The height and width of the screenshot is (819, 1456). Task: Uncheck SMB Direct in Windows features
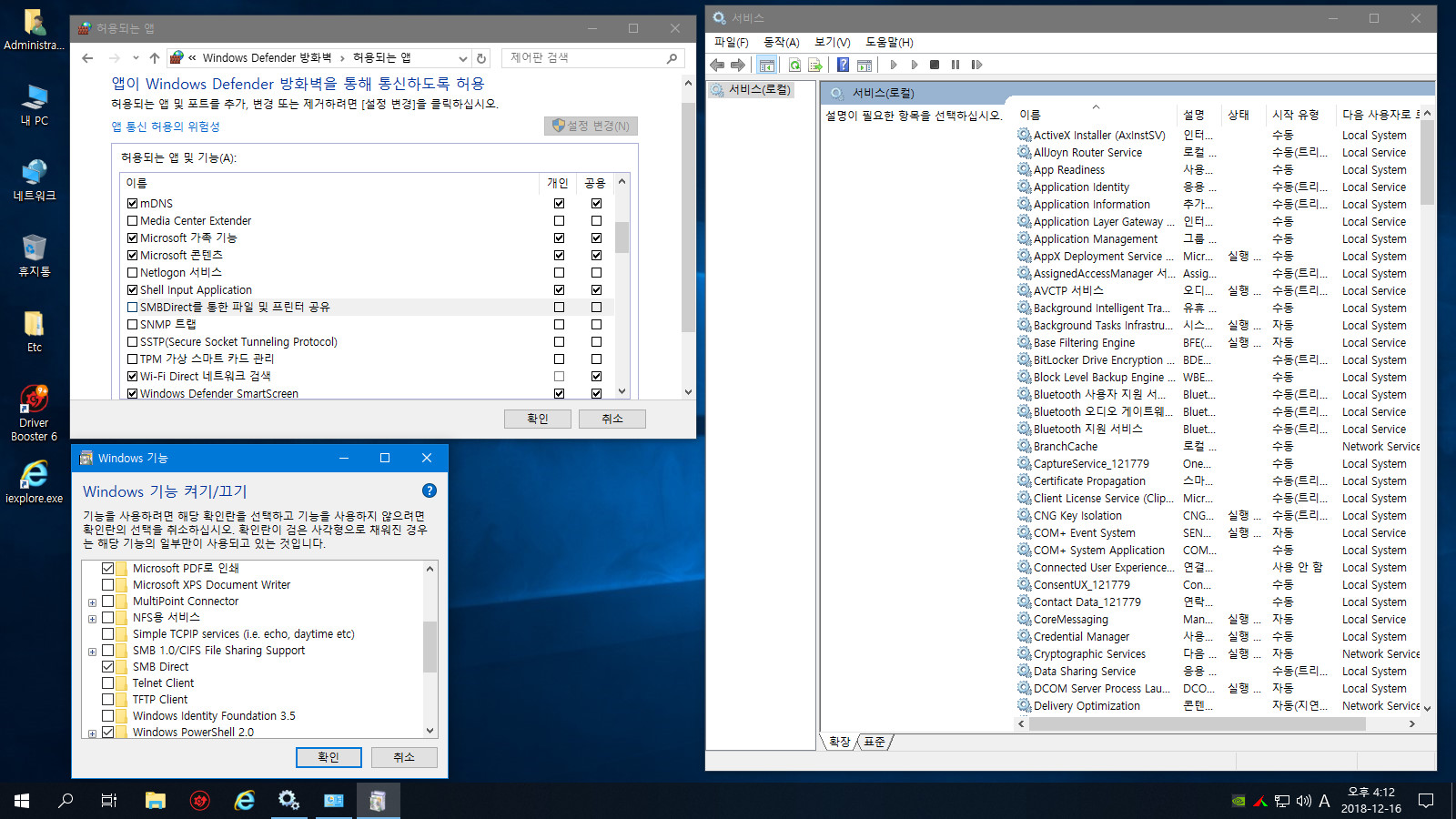108,667
